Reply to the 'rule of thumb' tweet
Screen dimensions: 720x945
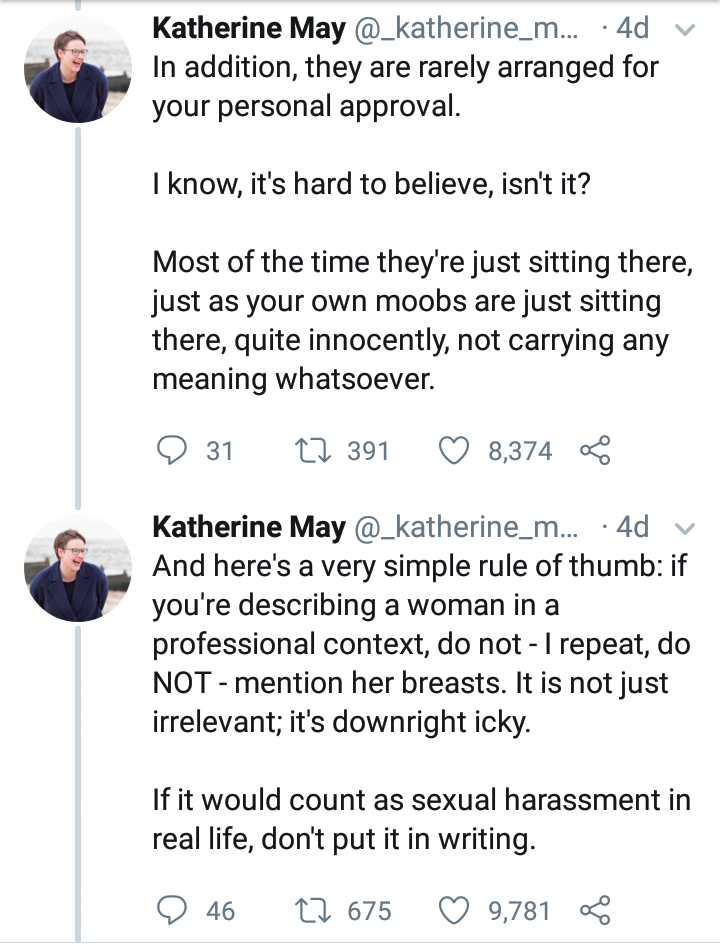pyautogui.click(x=176, y=910)
